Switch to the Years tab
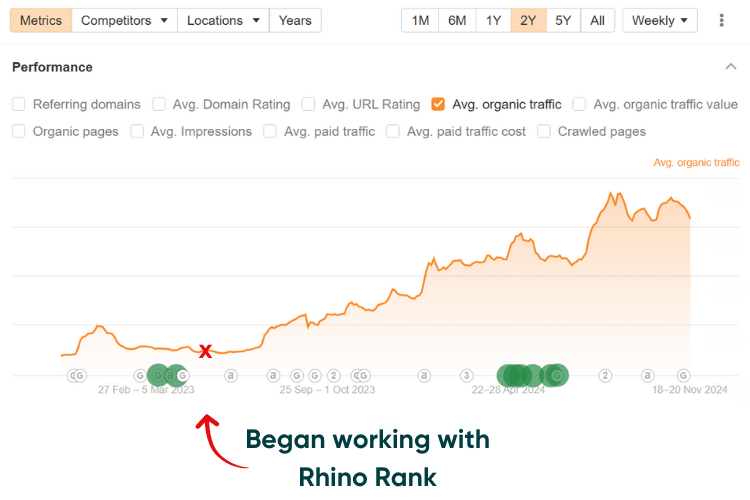This screenshot has width=750, height=500. tap(295, 21)
